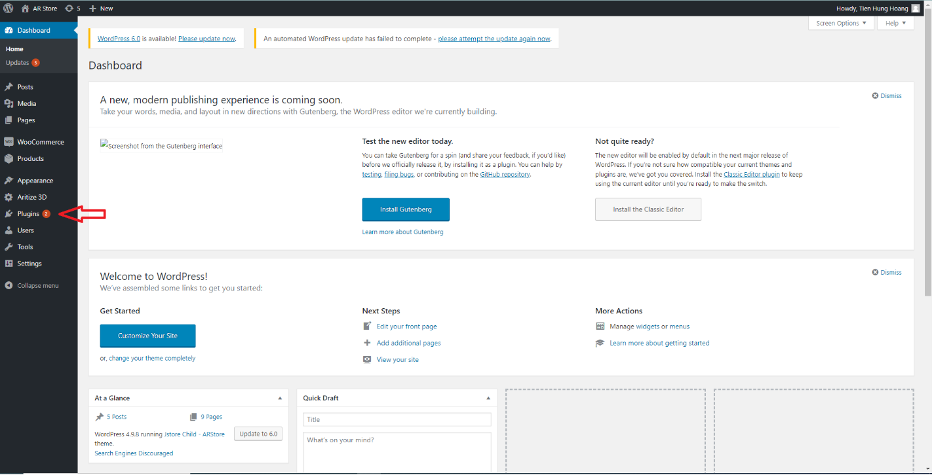
Task: Click the What's on your mind text area
Action: (x=398, y=452)
